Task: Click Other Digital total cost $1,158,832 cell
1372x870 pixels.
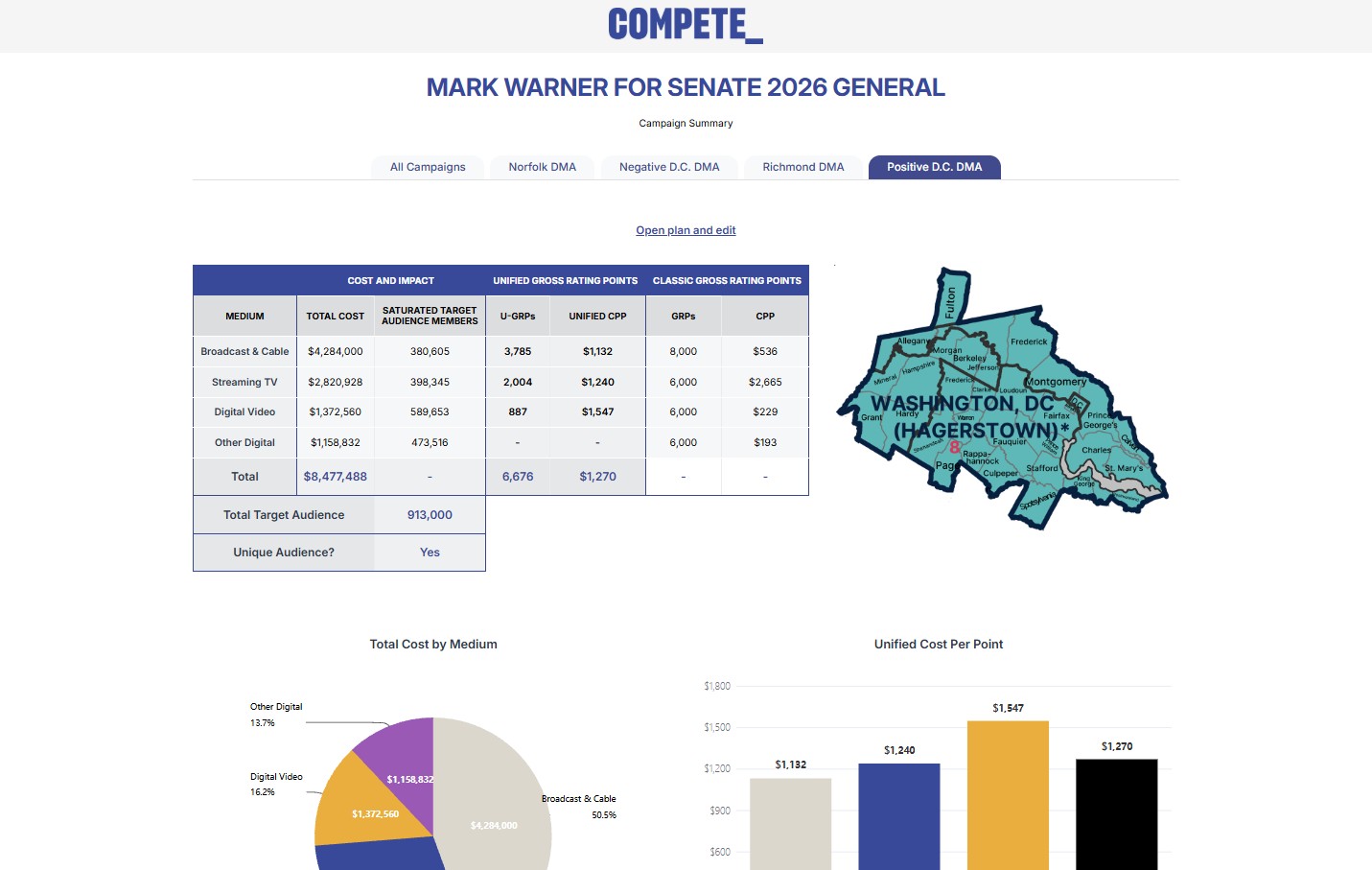Action: tap(336, 443)
